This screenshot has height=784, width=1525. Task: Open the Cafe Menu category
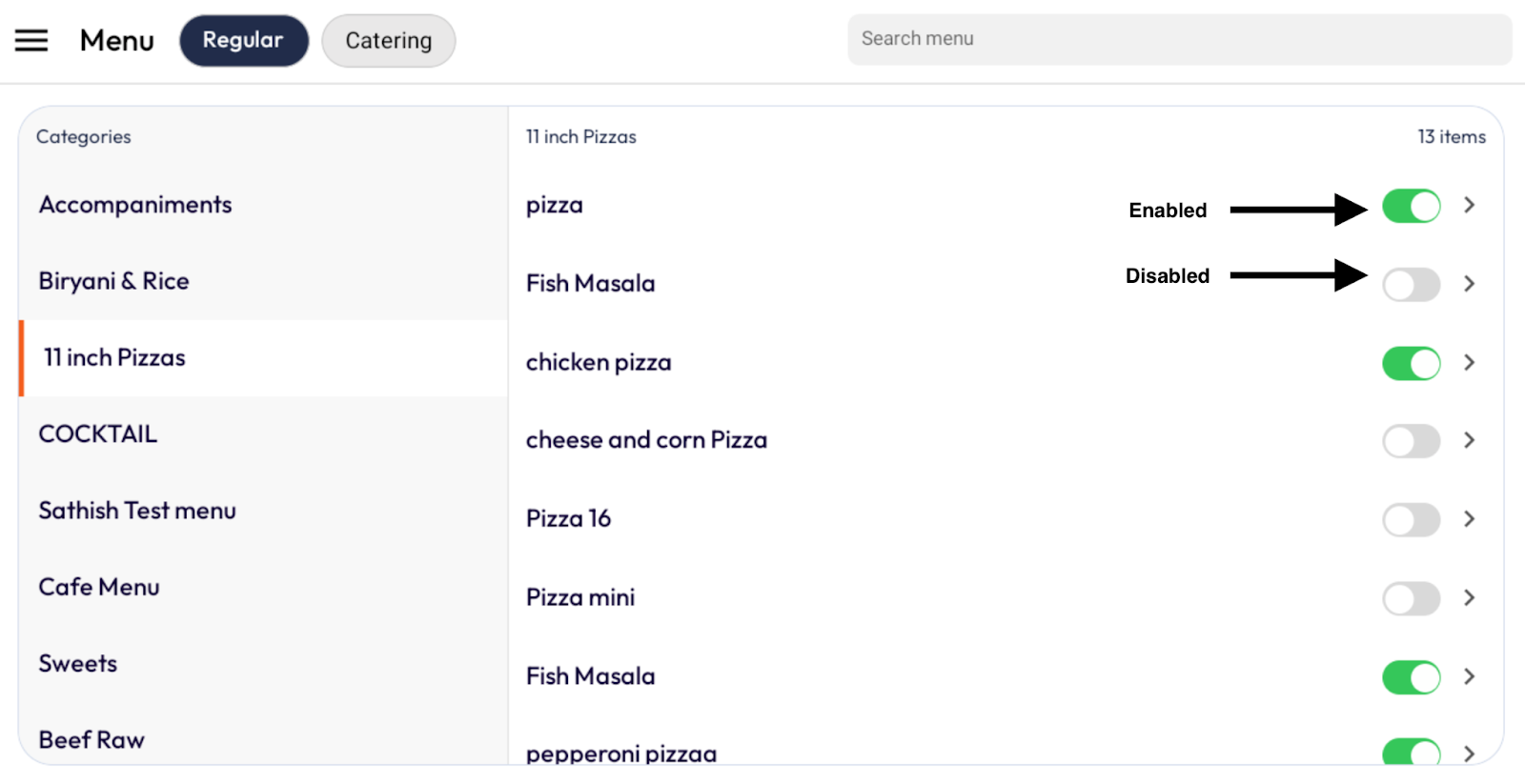(99, 587)
